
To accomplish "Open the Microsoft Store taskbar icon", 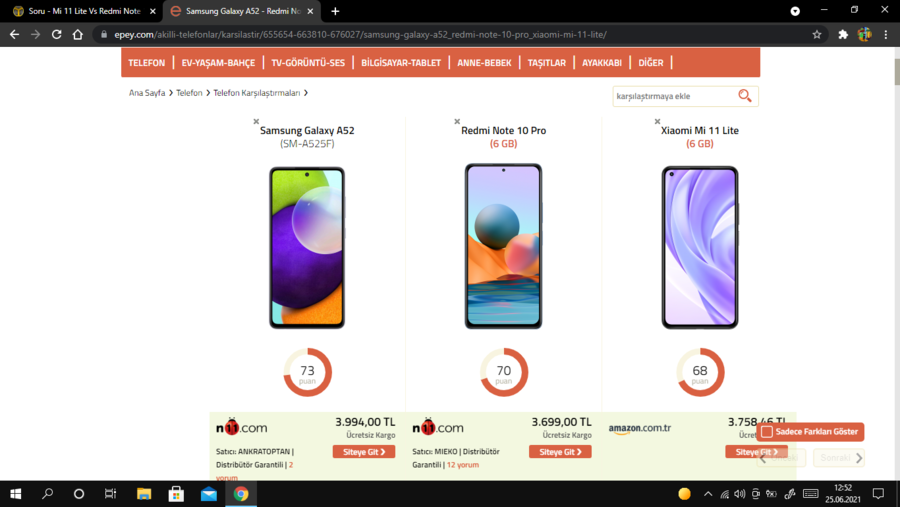I will click(176, 494).
